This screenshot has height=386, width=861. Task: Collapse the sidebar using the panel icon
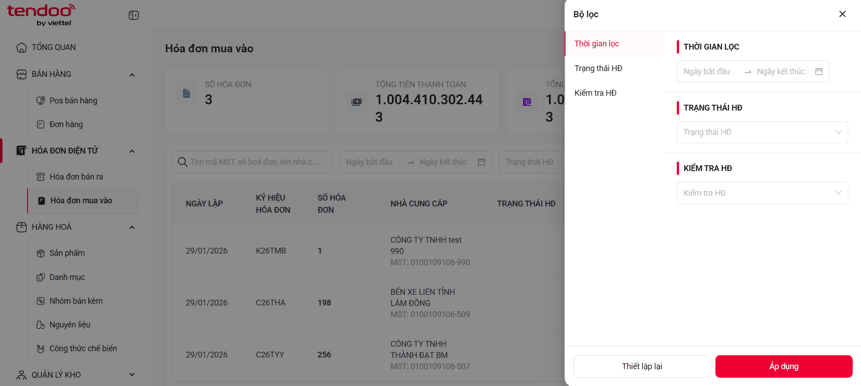(133, 15)
